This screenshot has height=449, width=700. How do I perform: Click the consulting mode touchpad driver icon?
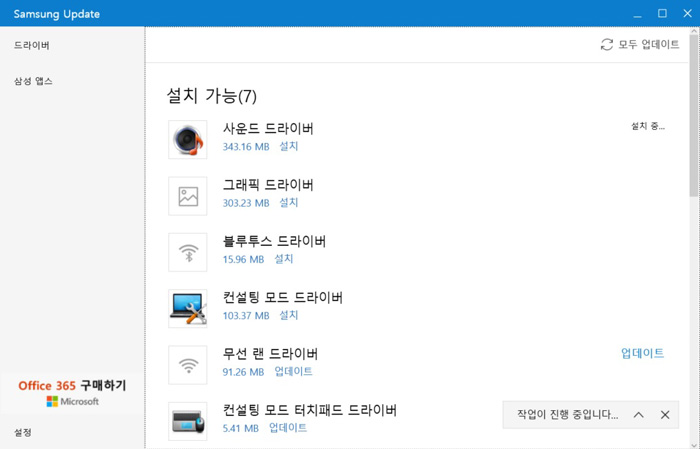click(188, 421)
